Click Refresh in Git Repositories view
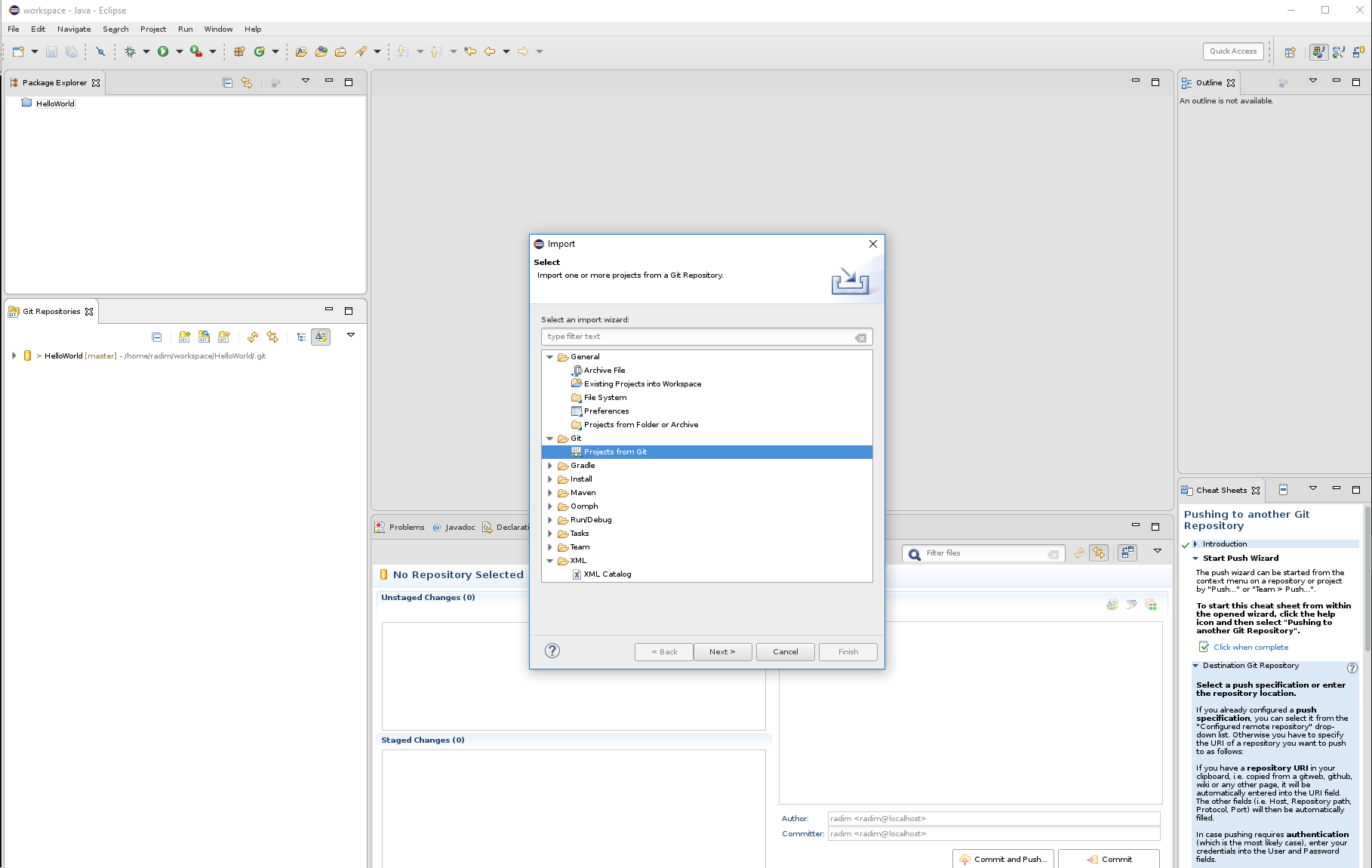The height and width of the screenshot is (868, 1372). (253, 337)
